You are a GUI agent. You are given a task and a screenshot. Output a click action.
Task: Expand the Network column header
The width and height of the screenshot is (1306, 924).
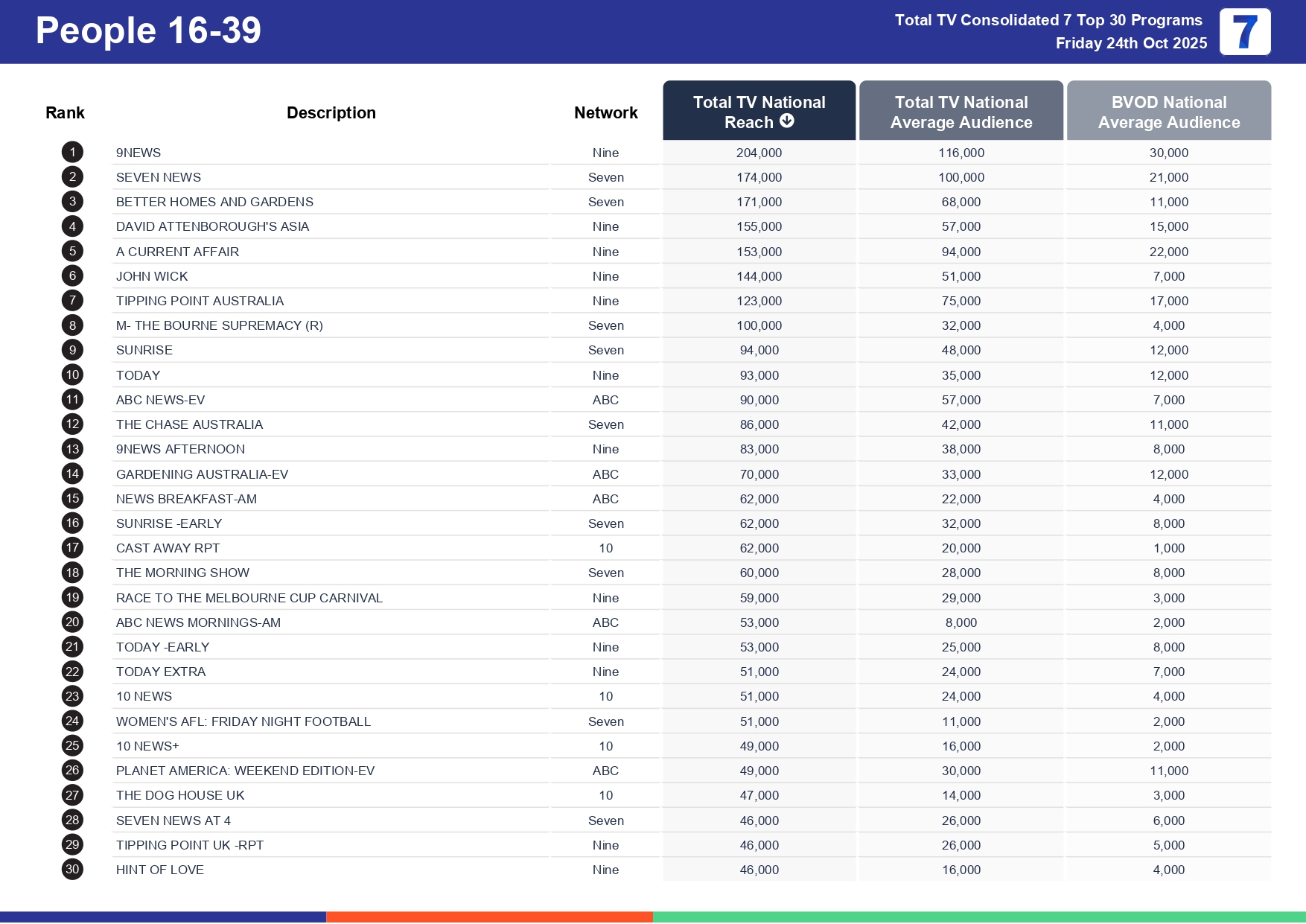coord(605,112)
